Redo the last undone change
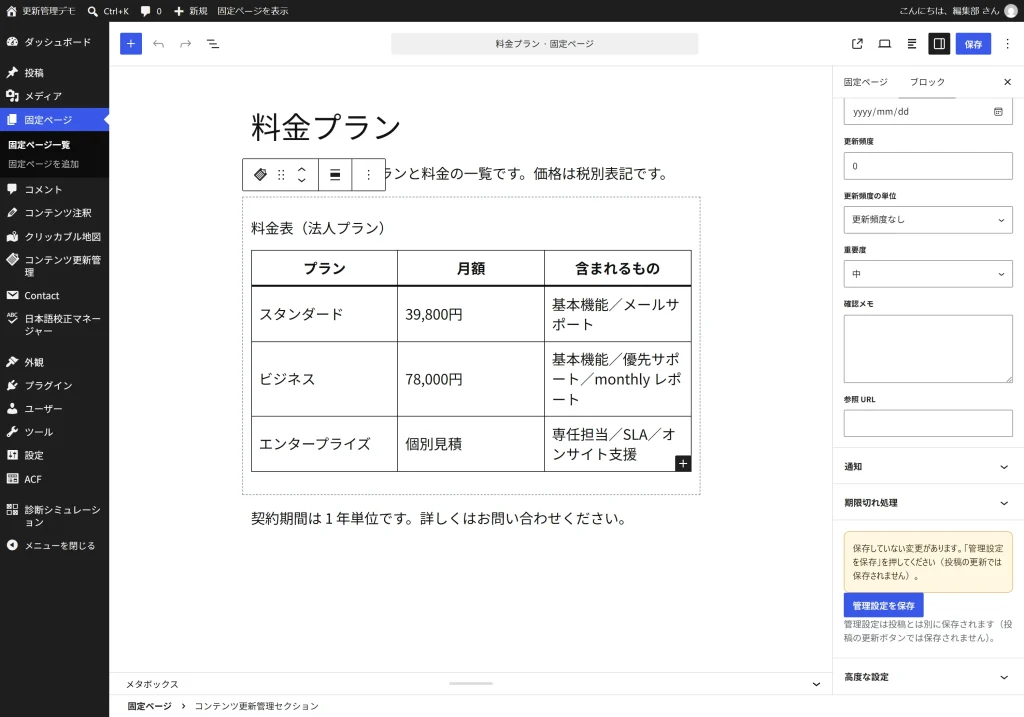The height and width of the screenshot is (717, 1024). (x=185, y=44)
